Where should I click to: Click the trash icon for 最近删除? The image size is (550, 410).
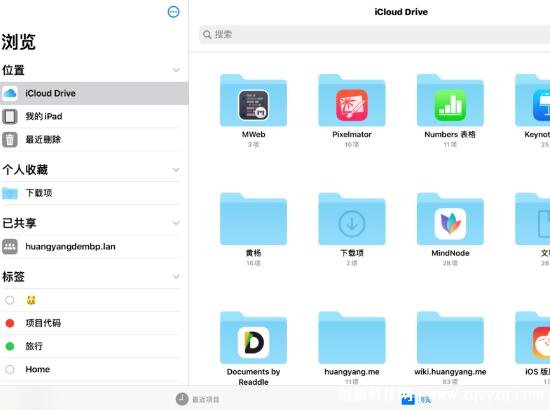tap(10, 140)
